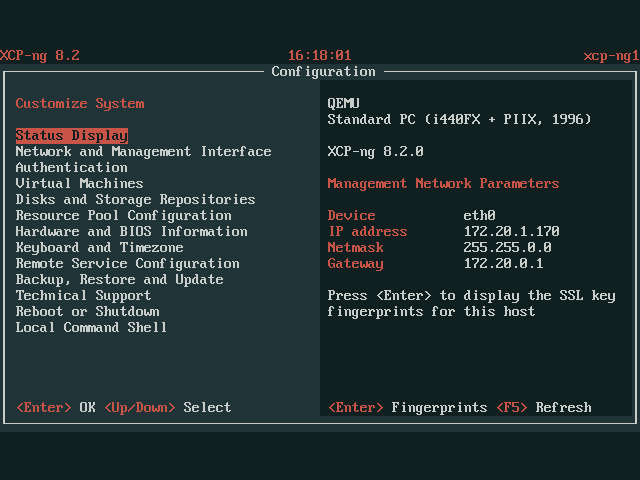
Task: Open the Virtual Machines entry
Action: (79, 183)
